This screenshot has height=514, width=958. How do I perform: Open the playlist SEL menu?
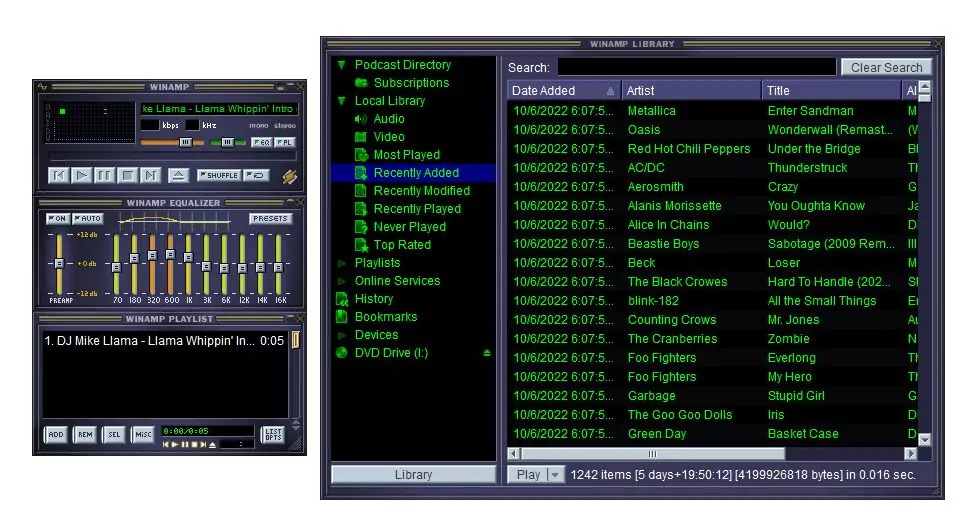pos(114,435)
